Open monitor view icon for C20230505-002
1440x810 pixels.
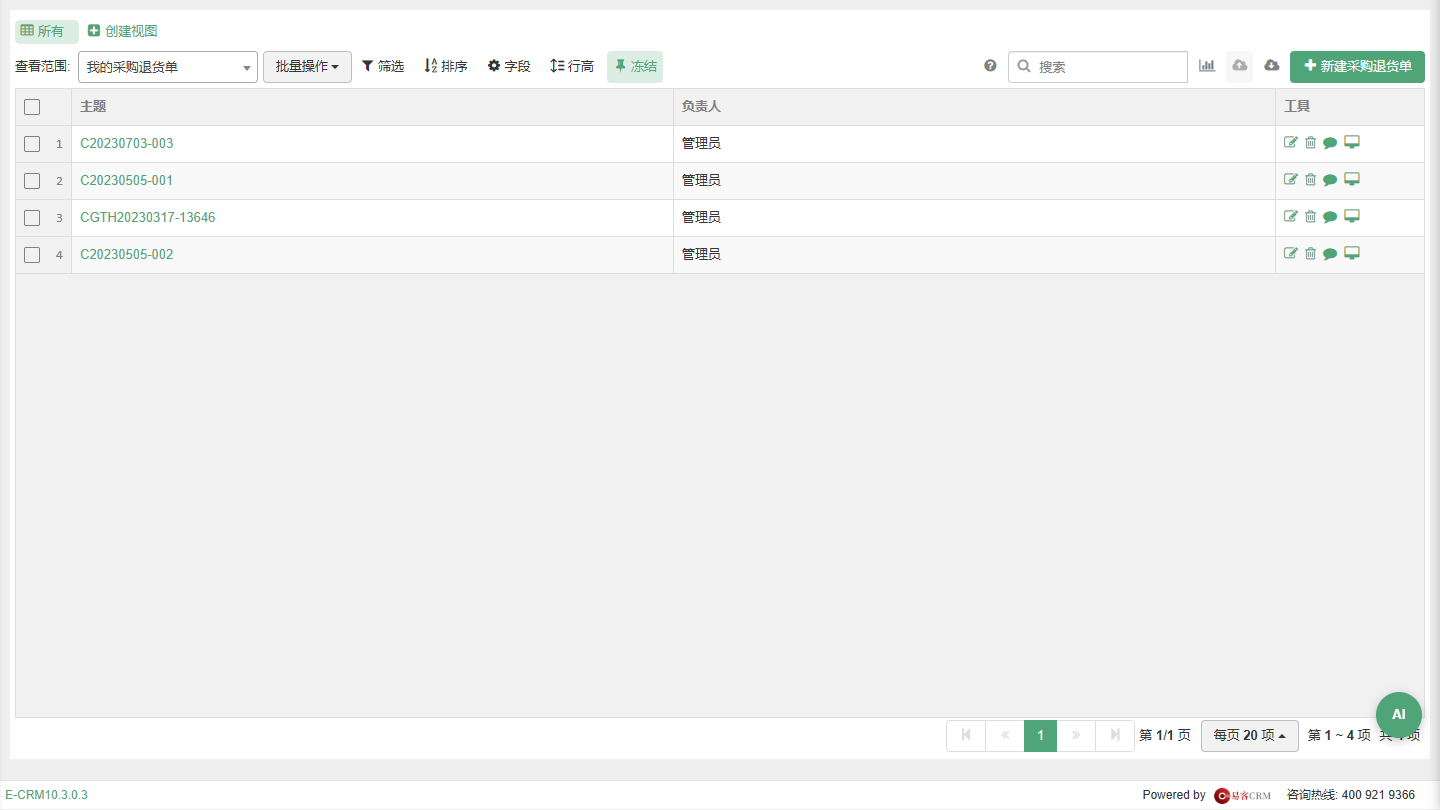1352,253
